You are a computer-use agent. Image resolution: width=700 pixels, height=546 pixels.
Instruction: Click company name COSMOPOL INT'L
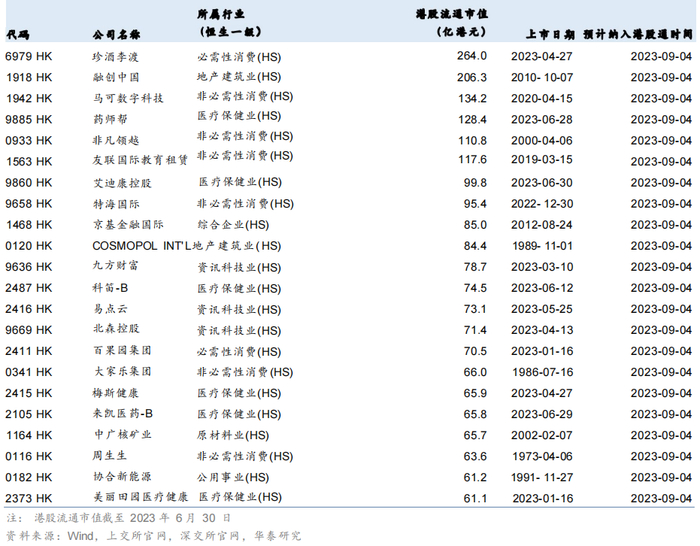coord(142,246)
